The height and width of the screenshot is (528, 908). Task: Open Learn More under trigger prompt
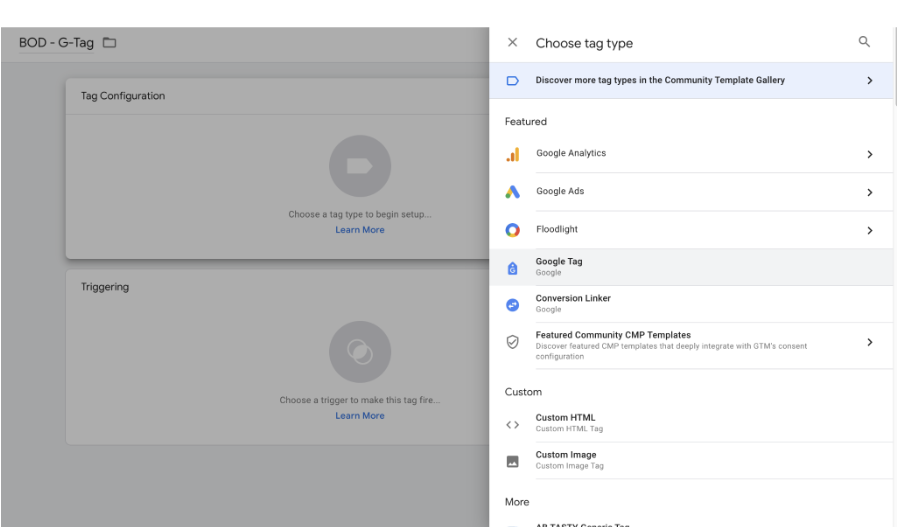pyautogui.click(x=360, y=416)
